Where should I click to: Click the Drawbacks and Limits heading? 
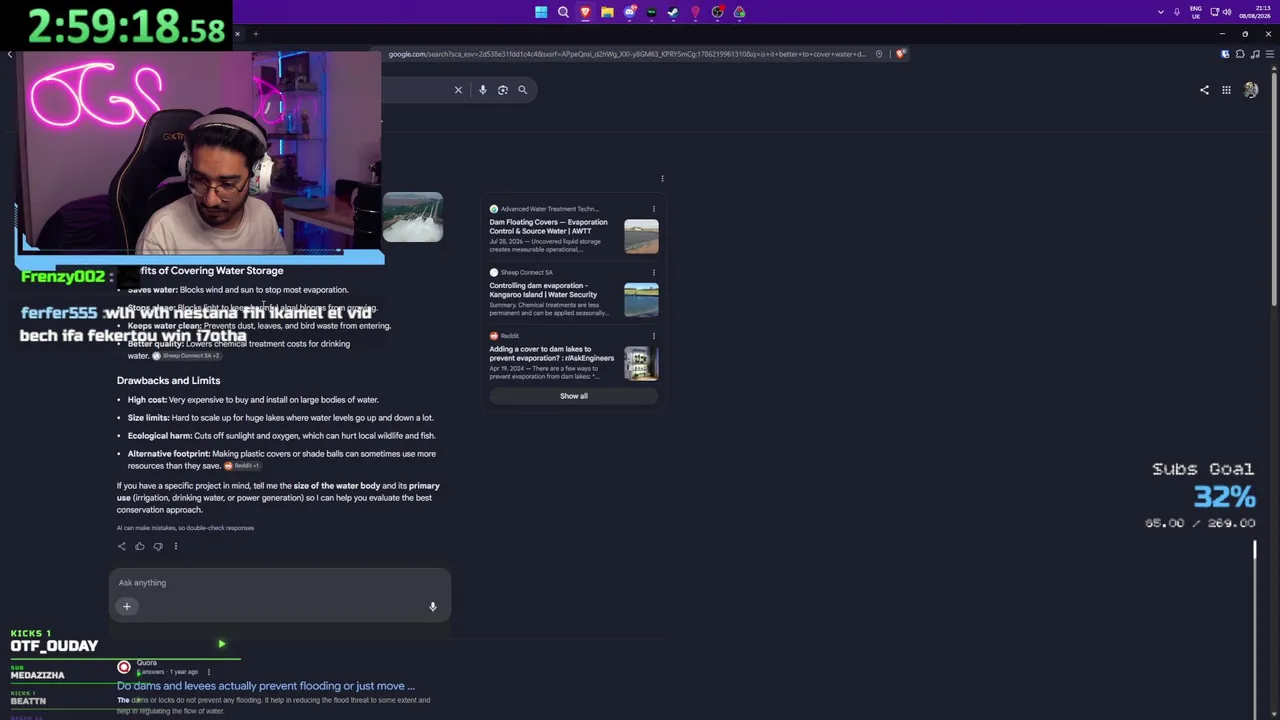168,381
